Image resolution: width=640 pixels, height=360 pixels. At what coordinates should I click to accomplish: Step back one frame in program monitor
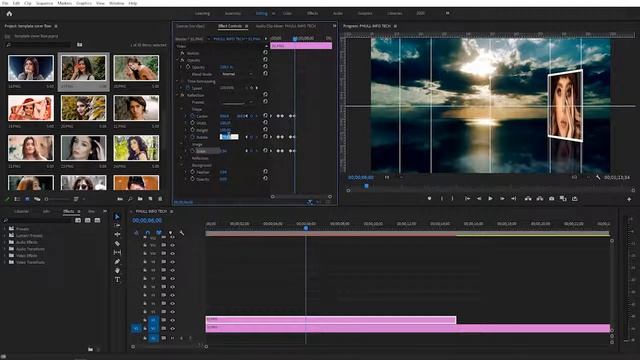coord(479,199)
